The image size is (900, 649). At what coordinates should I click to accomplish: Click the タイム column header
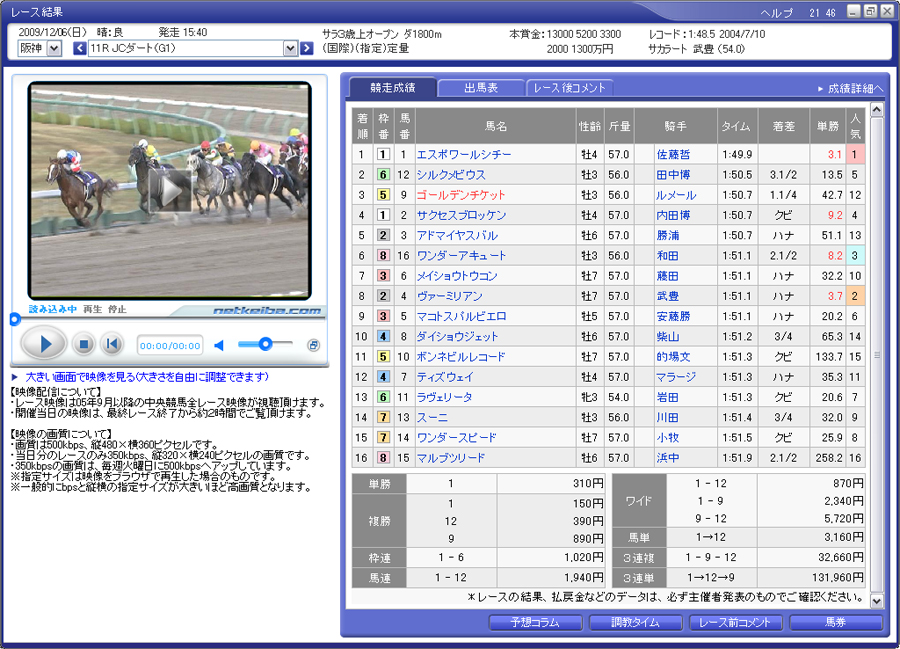736,126
